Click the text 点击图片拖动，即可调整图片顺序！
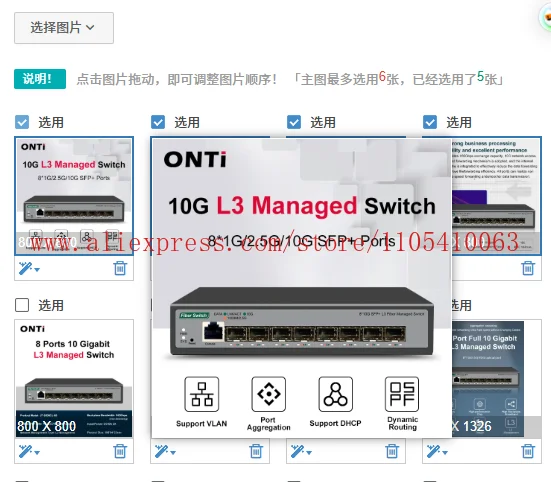The height and width of the screenshot is (482, 551). 177,79
